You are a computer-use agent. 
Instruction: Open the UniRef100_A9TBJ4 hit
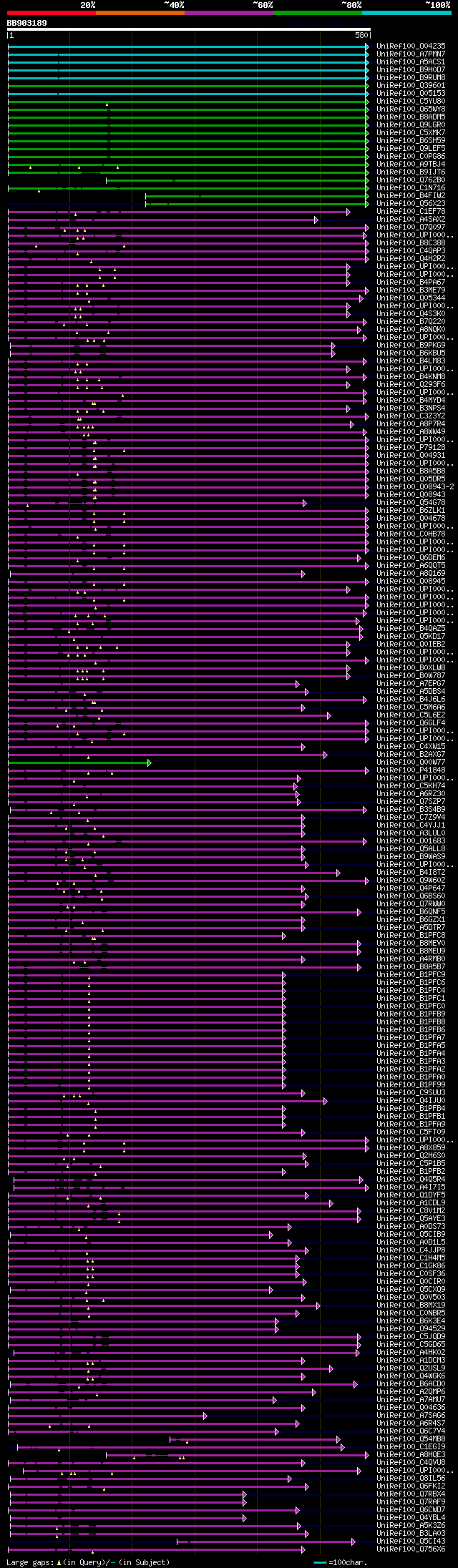(411, 164)
